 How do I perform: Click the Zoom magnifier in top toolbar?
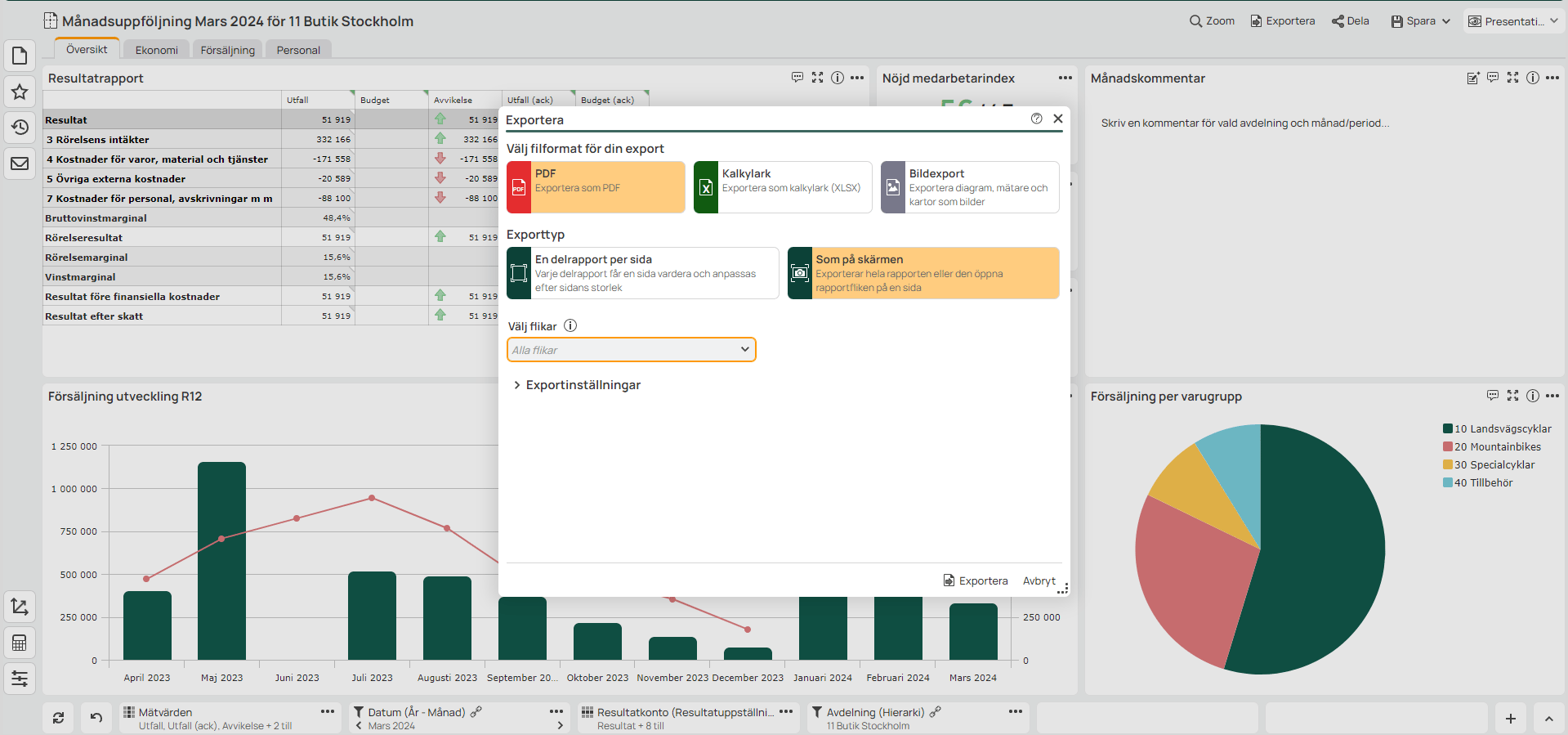[x=1212, y=21]
